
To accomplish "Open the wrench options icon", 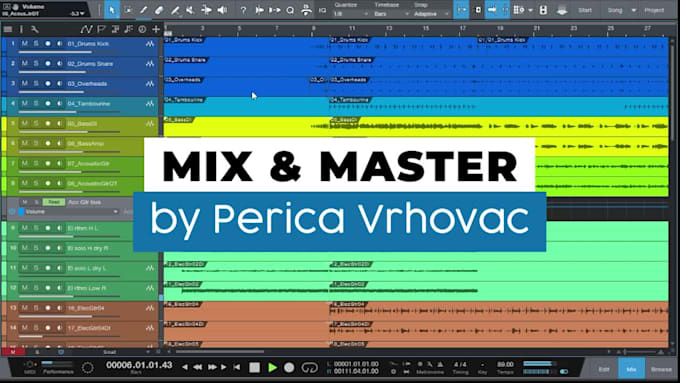I will pyautogui.click(x=35, y=29).
